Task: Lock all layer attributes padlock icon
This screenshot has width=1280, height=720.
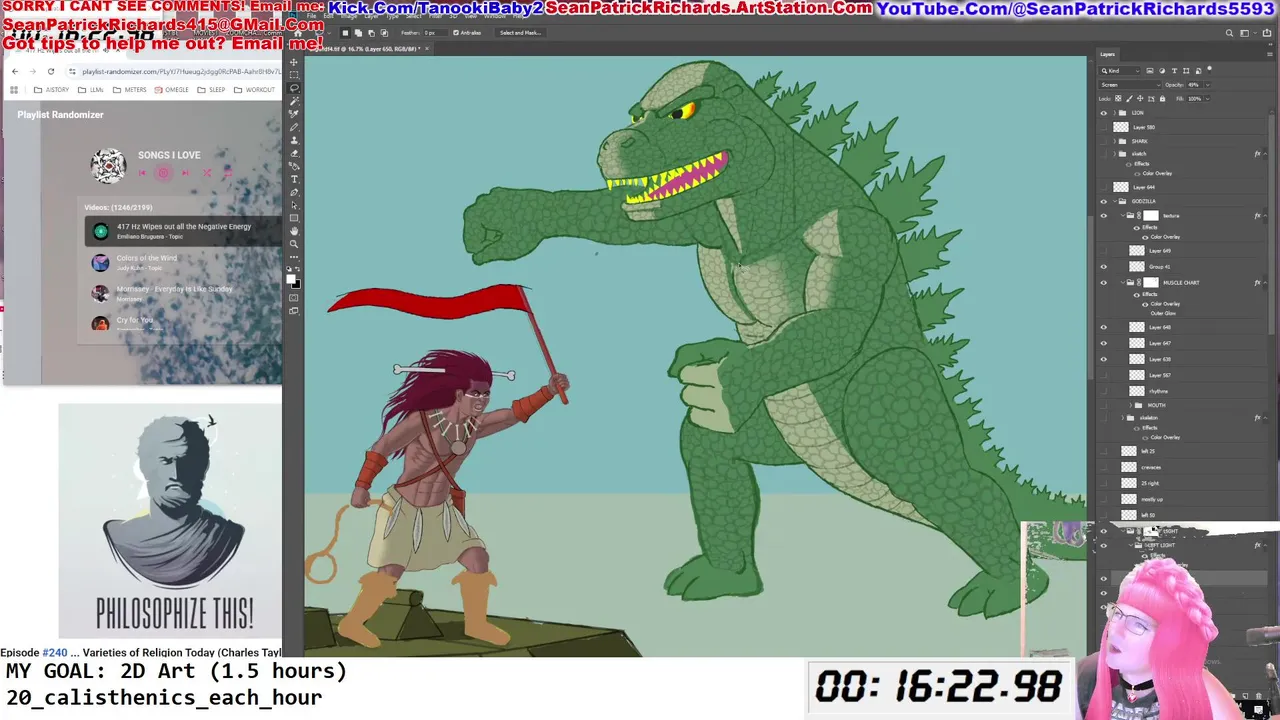Action: point(1163,99)
